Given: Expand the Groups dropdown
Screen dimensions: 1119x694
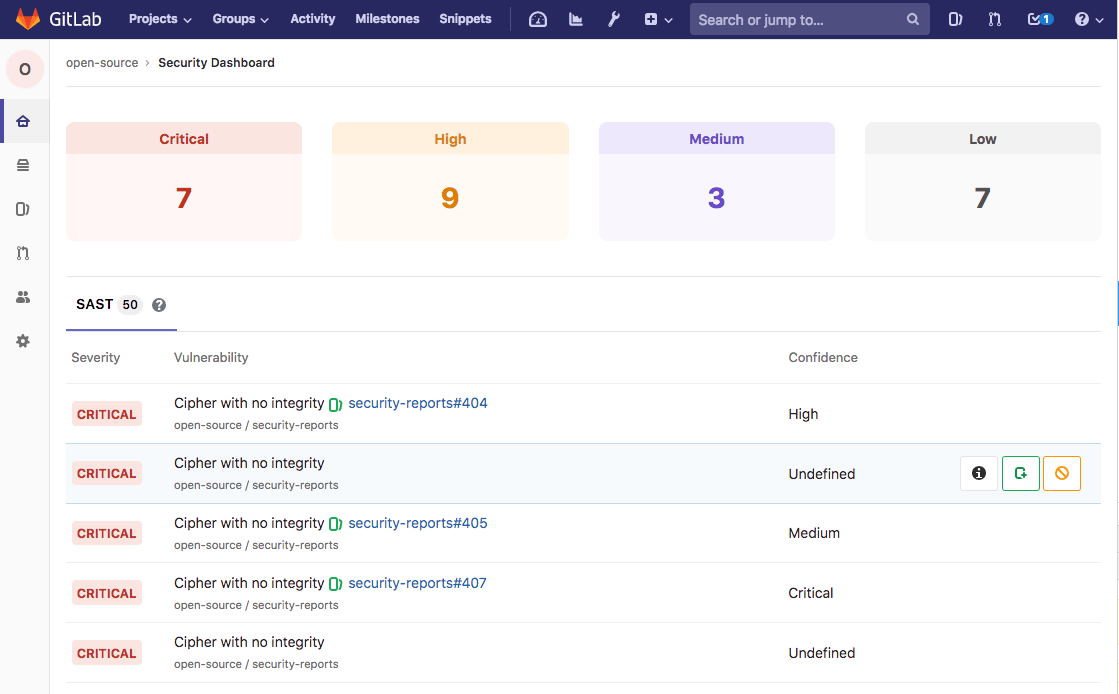Looking at the screenshot, I should [240, 19].
